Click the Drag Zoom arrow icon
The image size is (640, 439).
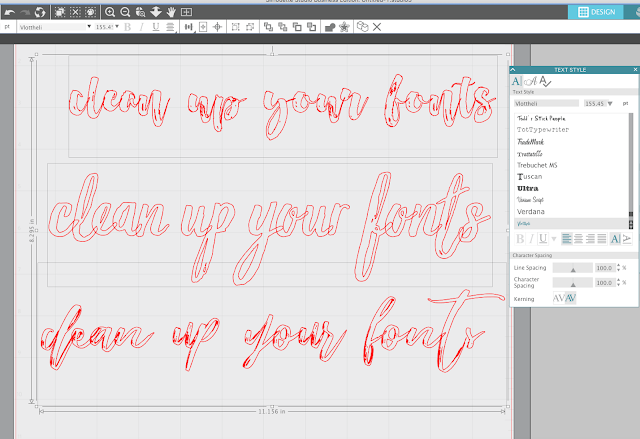[156, 12]
